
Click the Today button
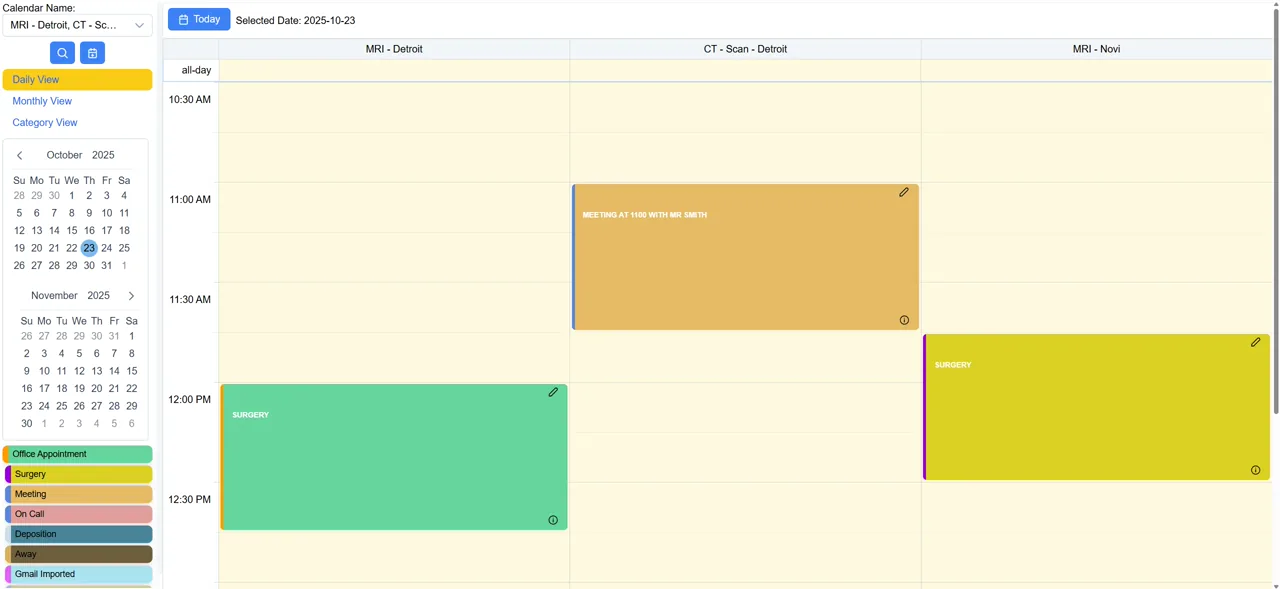click(x=199, y=19)
